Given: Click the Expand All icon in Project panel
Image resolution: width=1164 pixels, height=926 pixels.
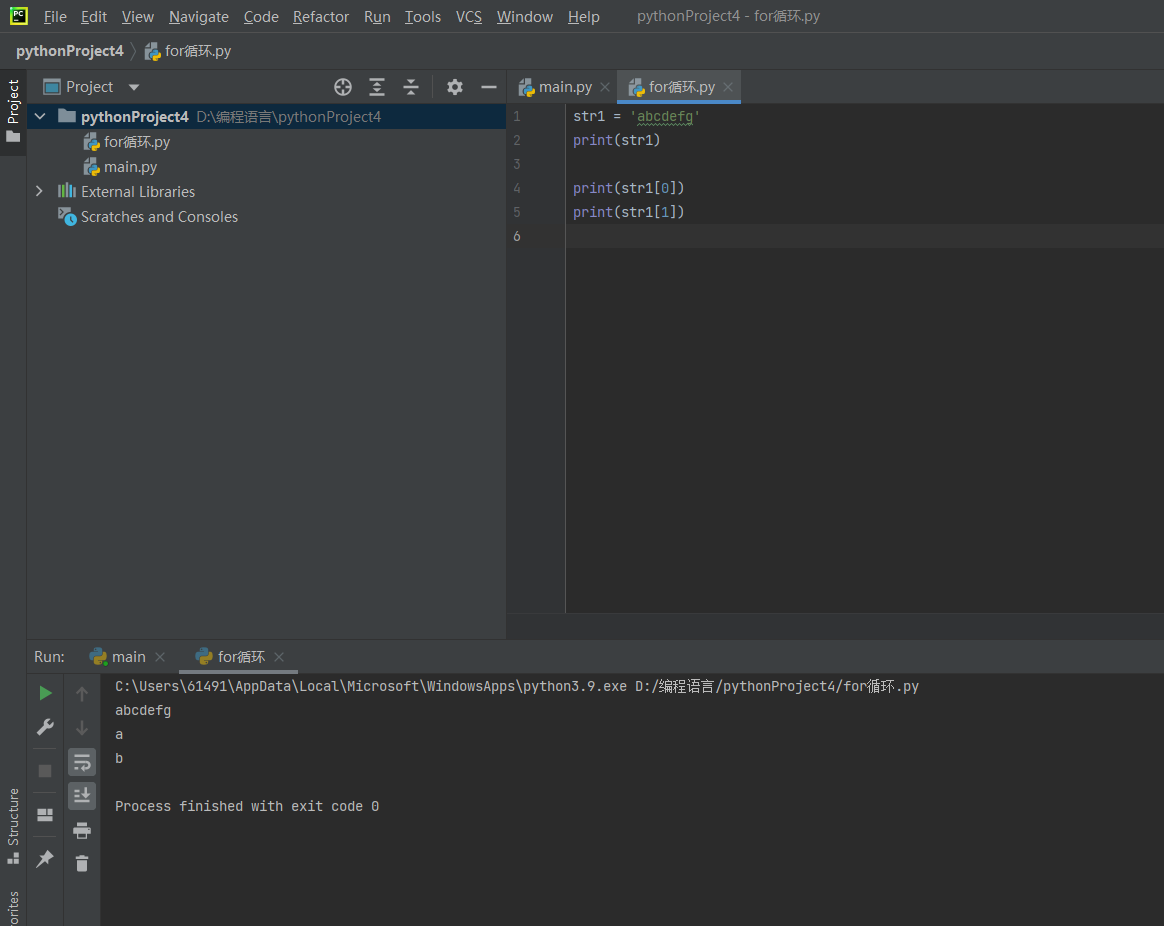Looking at the screenshot, I should [x=377, y=87].
